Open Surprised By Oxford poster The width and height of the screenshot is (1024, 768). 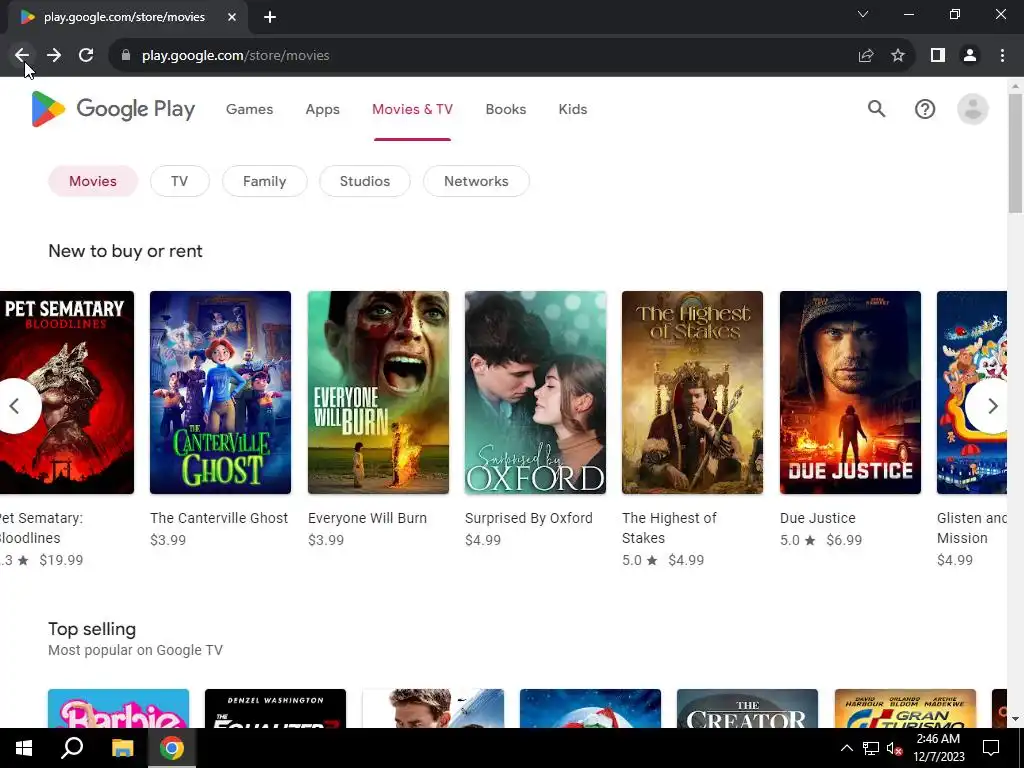click(536, 392)
